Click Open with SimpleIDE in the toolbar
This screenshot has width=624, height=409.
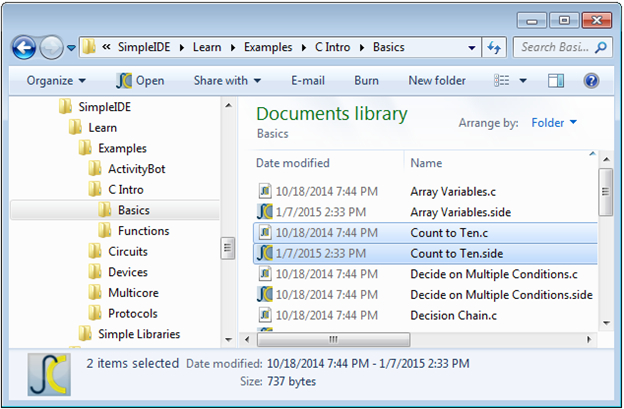(140, 81)
